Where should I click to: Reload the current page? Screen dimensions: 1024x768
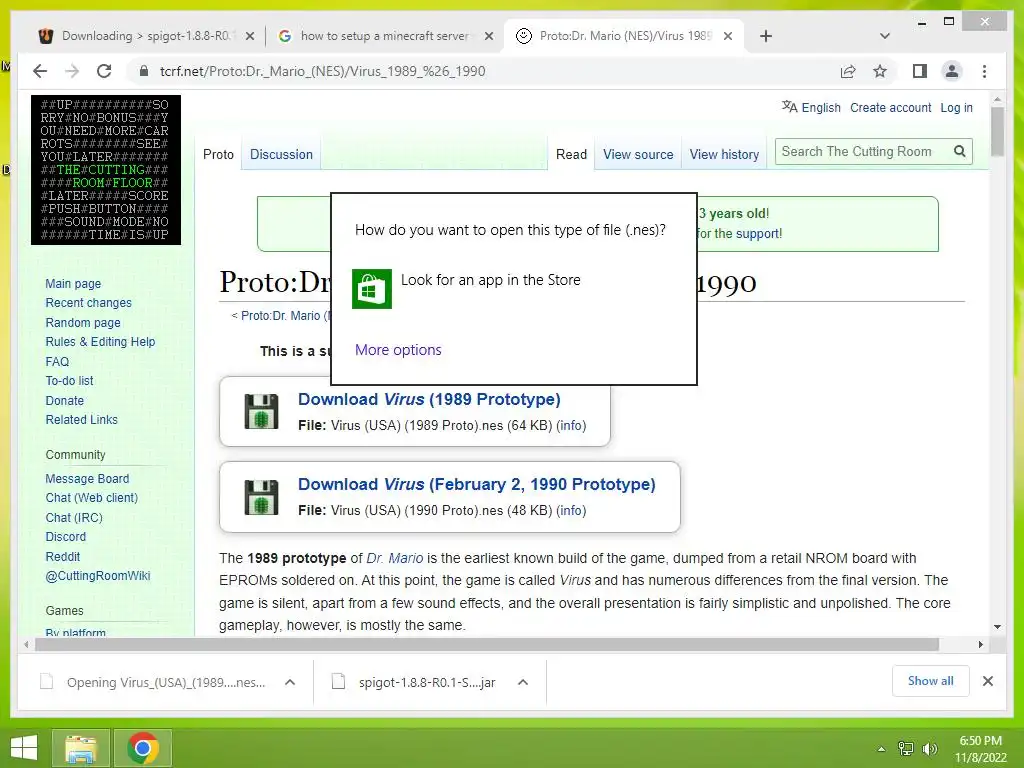tap(104, 71)
